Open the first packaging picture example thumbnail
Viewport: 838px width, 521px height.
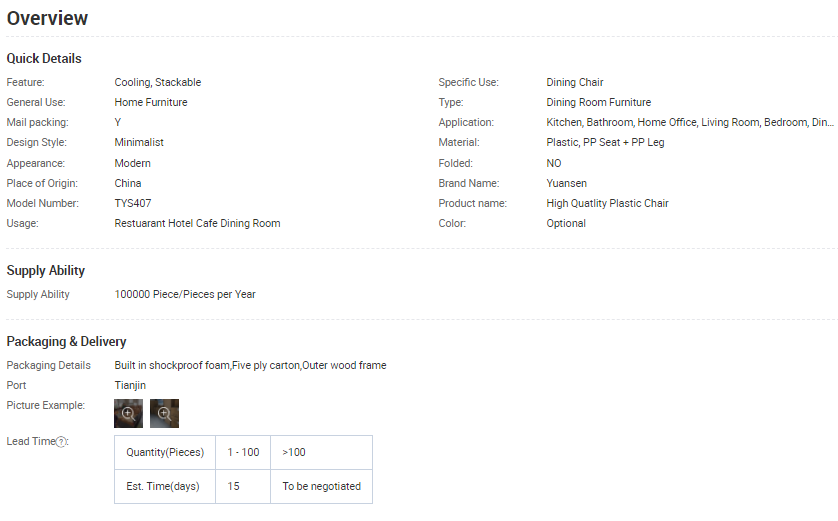(128, 413)
